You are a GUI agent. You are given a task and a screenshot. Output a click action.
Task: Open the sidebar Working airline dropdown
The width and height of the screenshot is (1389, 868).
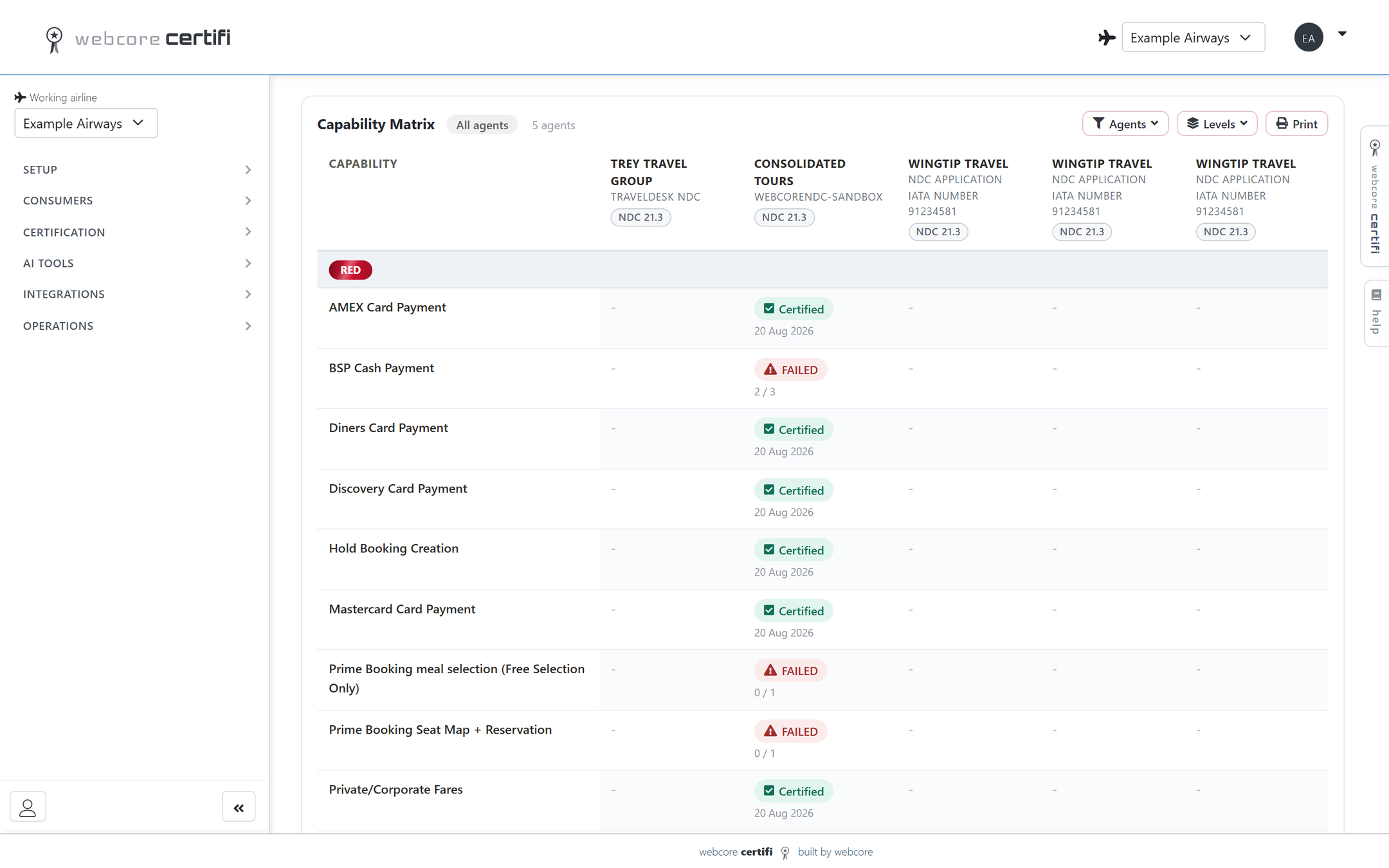(x=86, y=123)
